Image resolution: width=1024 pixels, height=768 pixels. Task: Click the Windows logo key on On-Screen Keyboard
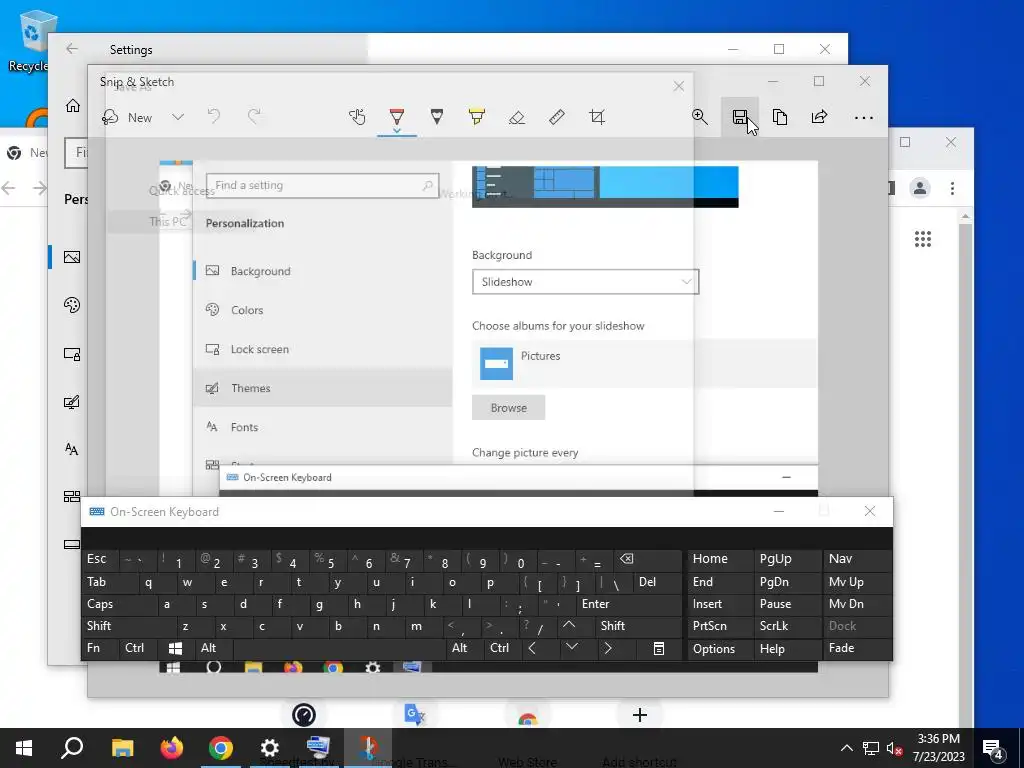click(175, 648)
